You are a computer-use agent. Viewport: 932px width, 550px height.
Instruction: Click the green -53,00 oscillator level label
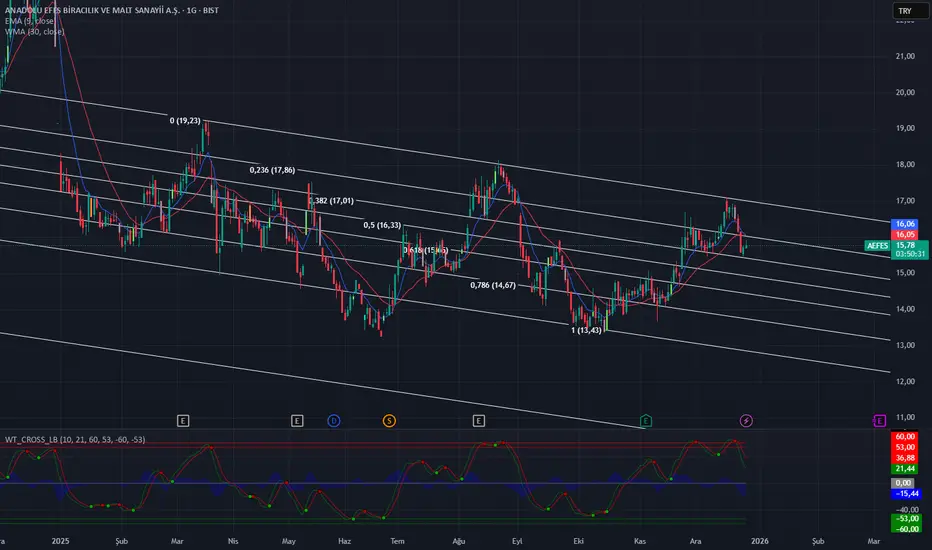point(906,518)
